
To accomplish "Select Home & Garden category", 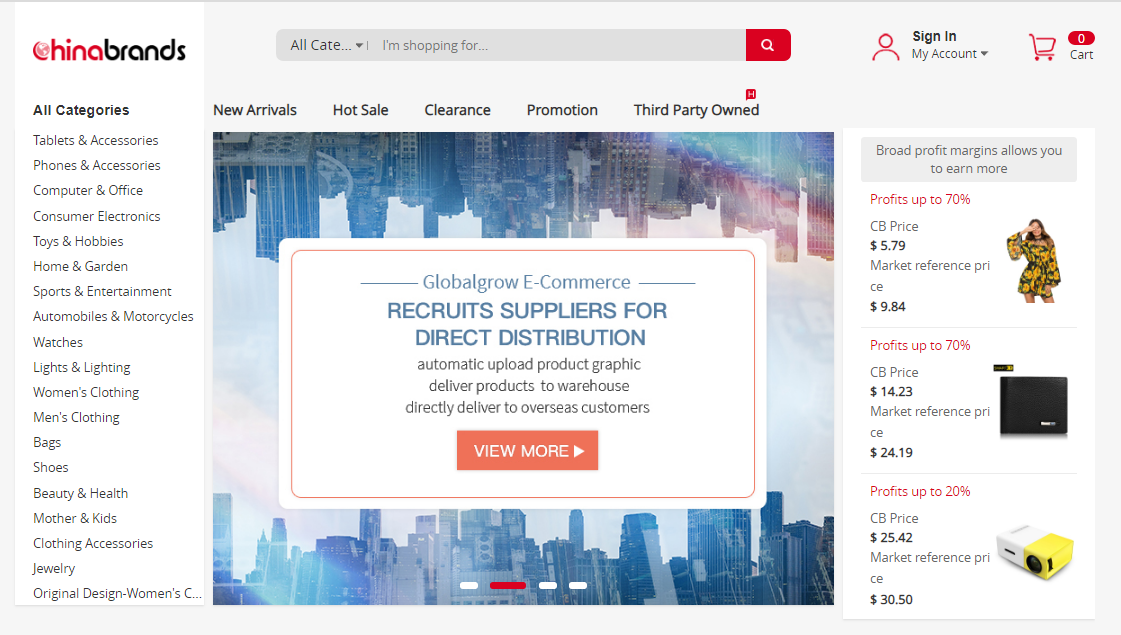I will [x=80, y=266].
